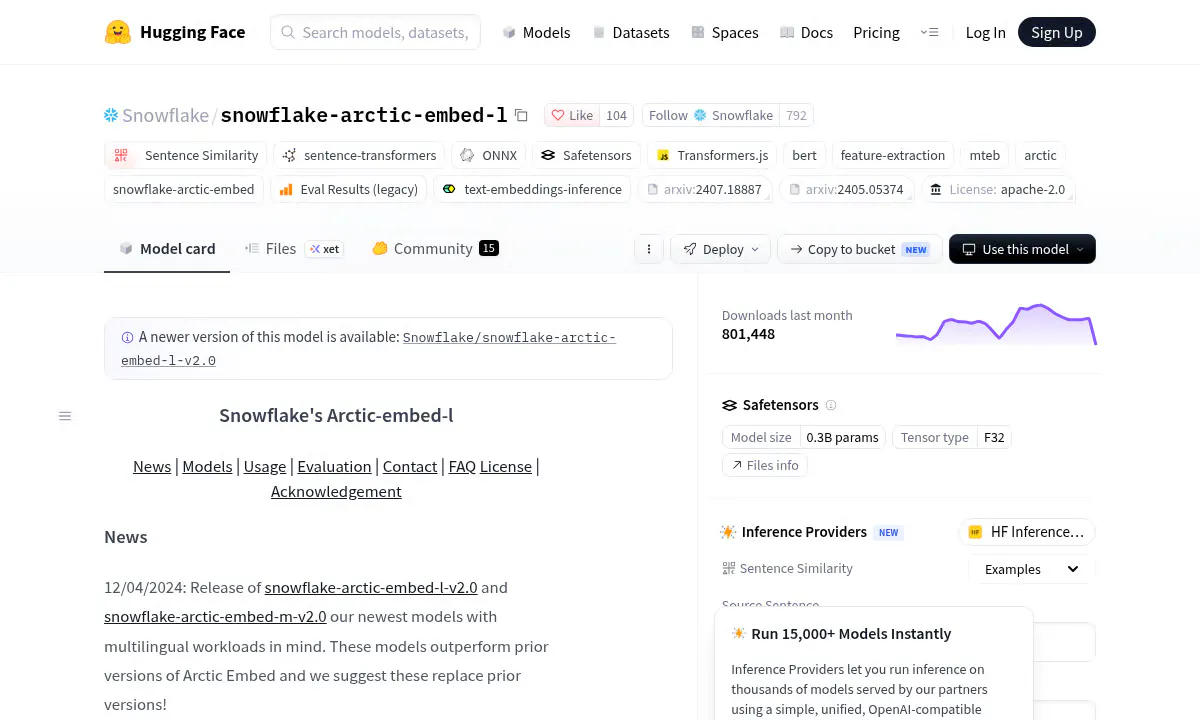Click the 801,448 downloads count

(748, 334)
